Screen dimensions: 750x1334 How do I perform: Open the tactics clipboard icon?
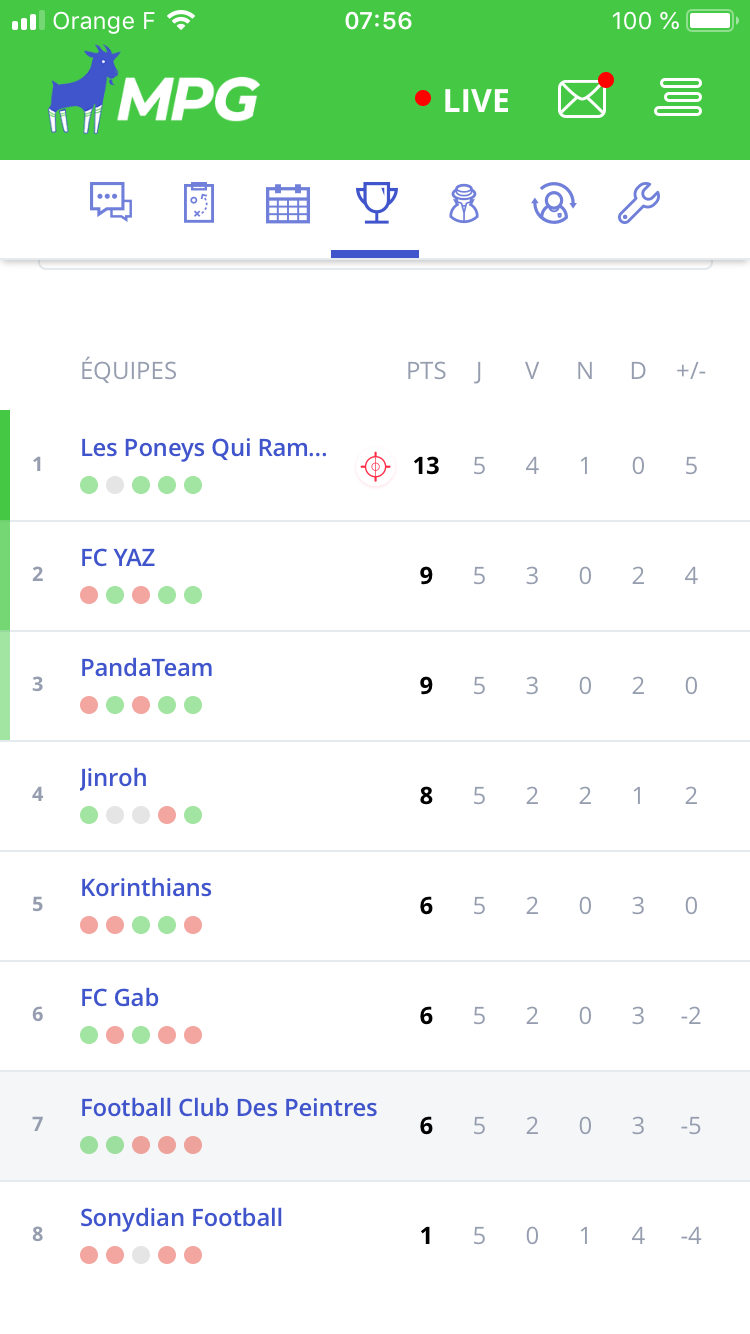(198, 203)
